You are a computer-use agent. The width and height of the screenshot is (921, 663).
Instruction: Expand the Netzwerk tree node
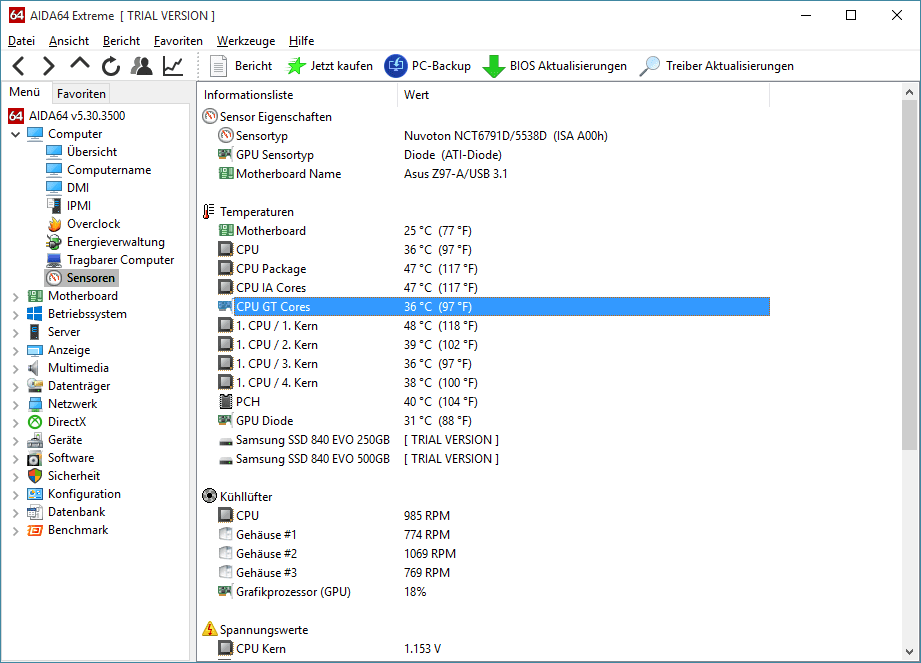[16, 405]
